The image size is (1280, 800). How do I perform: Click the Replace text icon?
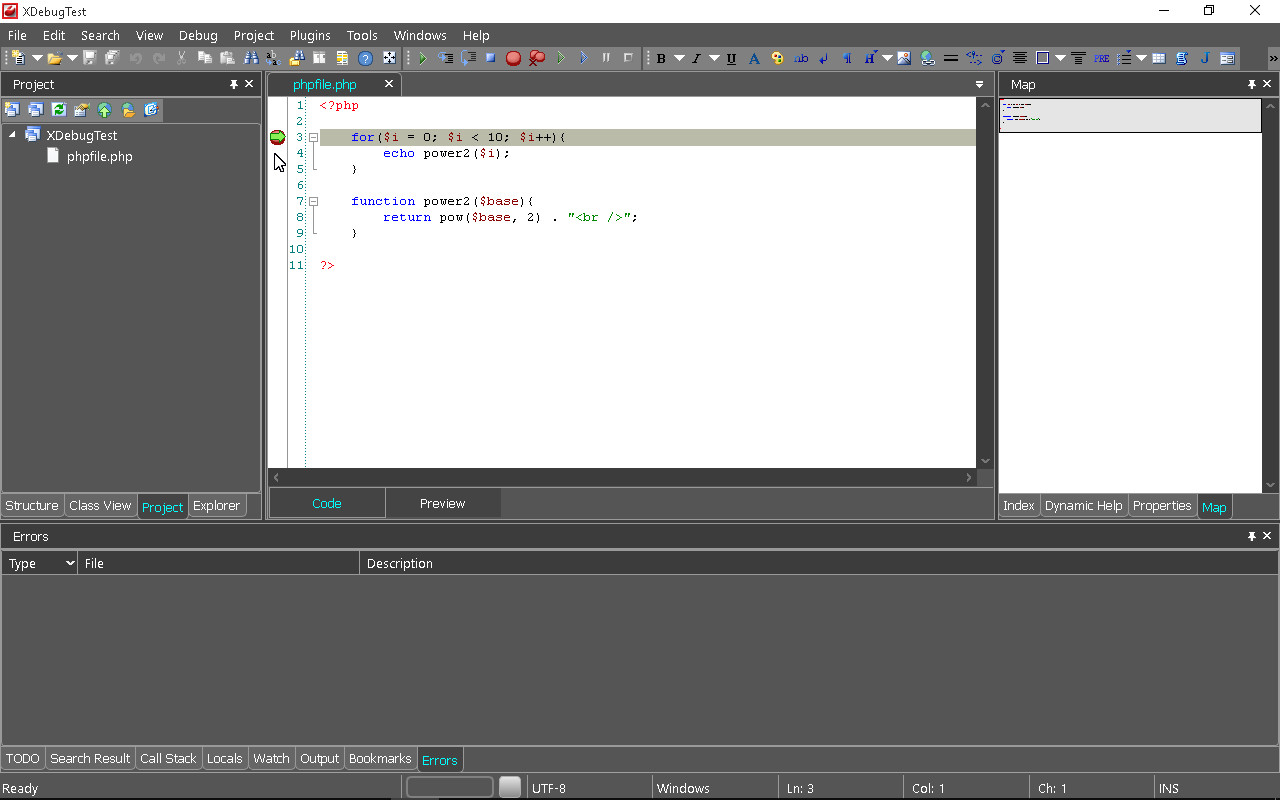tap(273, 58)
